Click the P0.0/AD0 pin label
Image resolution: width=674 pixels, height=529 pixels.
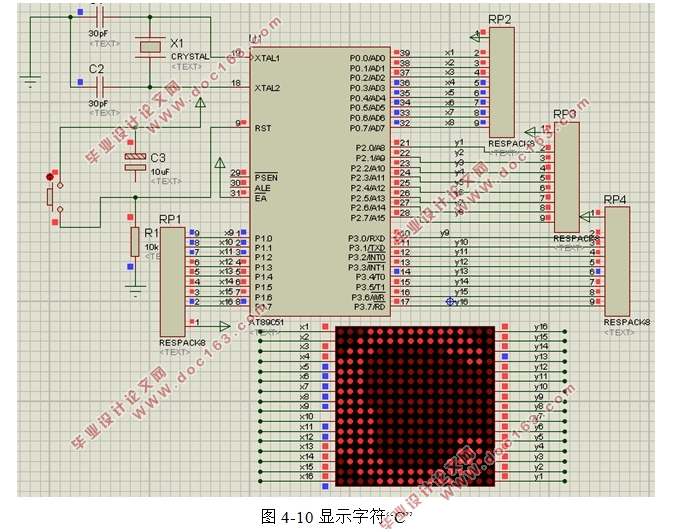tap(368, 58)
